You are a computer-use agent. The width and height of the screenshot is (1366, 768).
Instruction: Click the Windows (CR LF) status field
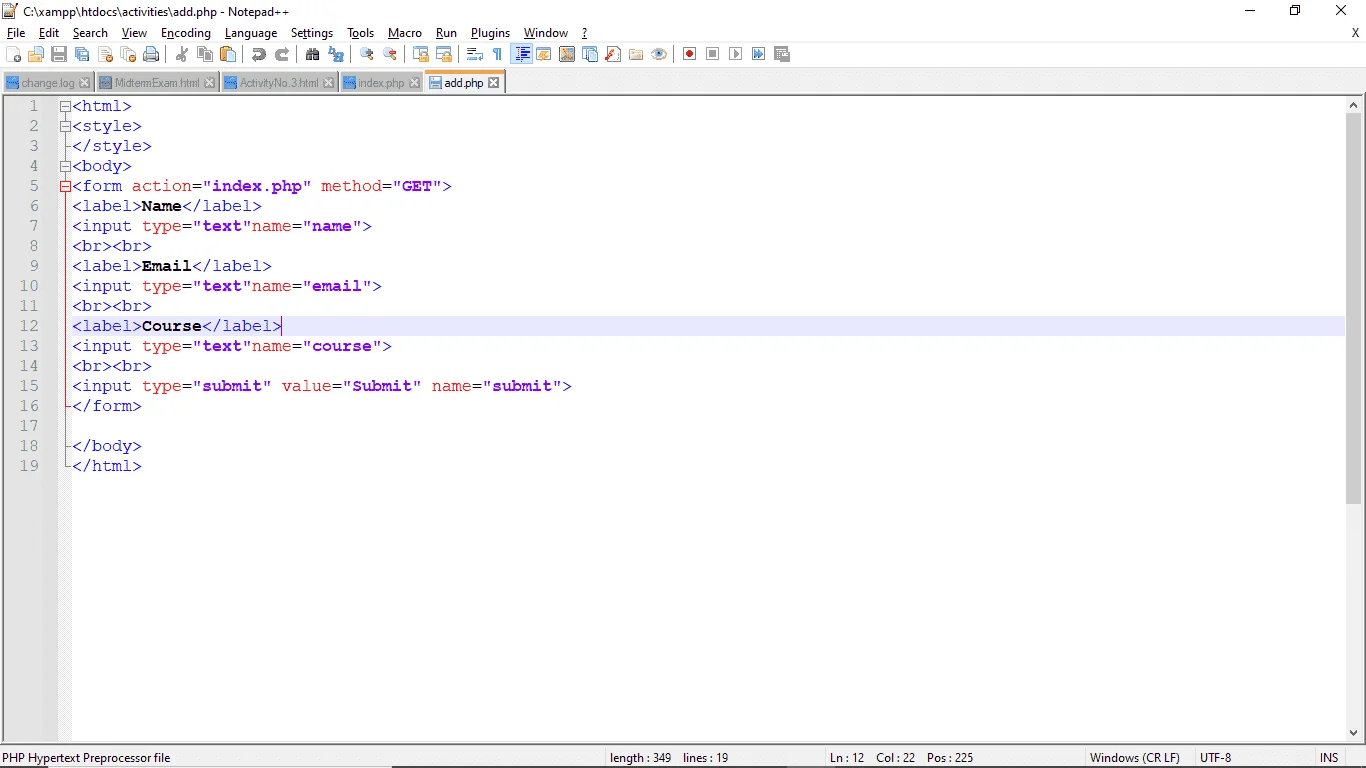1135,758
